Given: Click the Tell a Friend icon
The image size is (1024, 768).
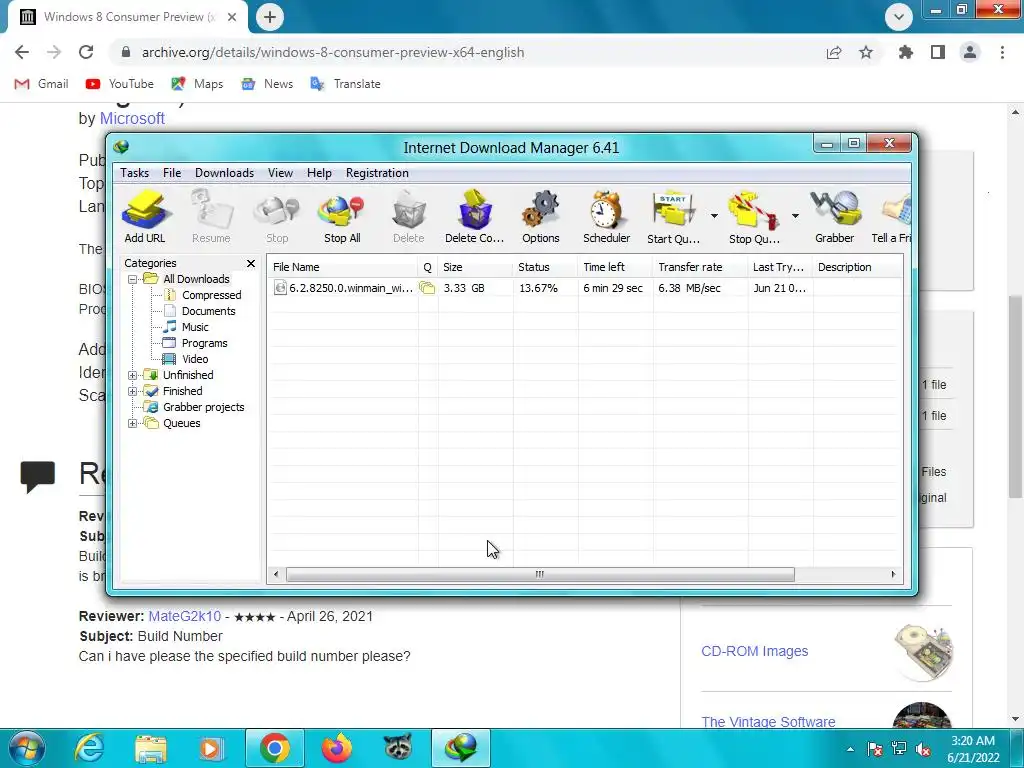Looking at the screenshot, I should pyautogui.click(x=892, y=216).
